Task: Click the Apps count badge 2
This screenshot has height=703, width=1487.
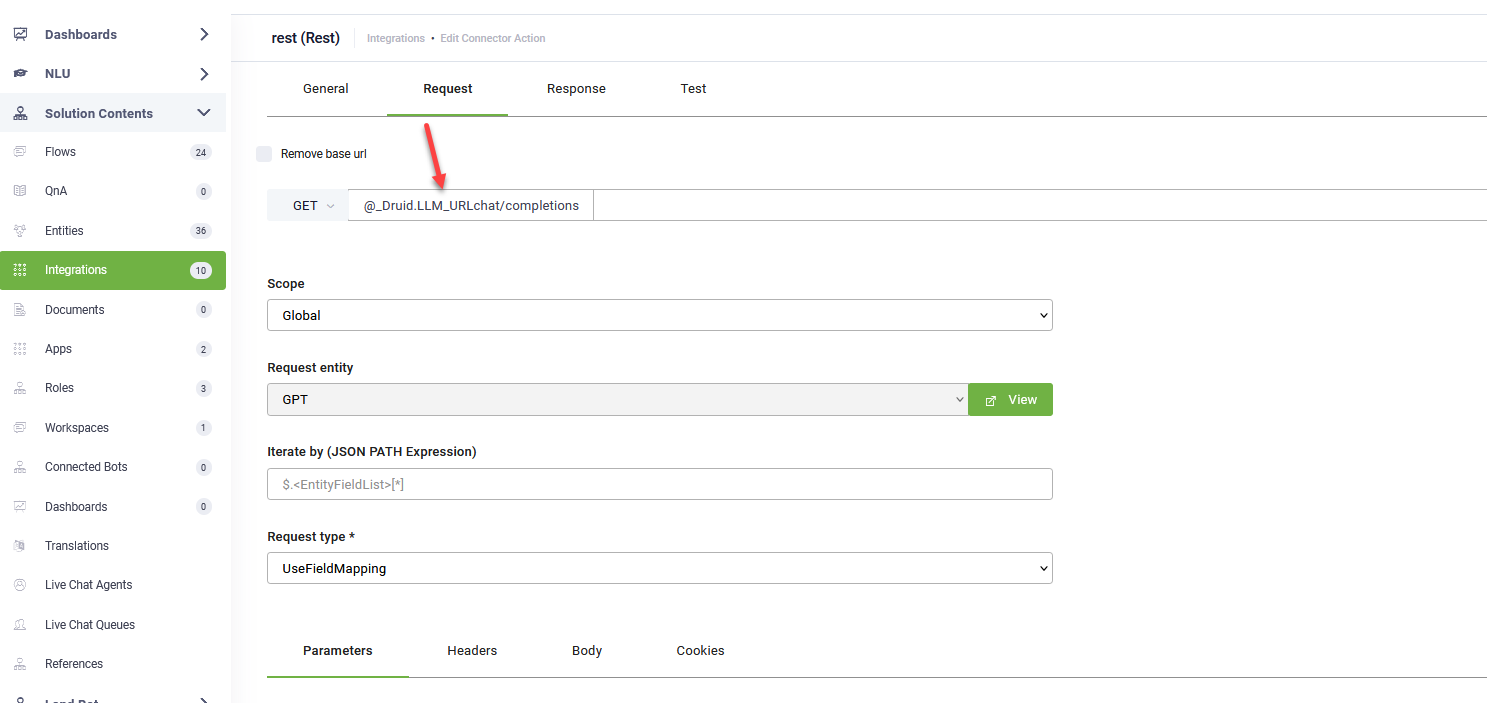Action: click(x=204, y=350)
